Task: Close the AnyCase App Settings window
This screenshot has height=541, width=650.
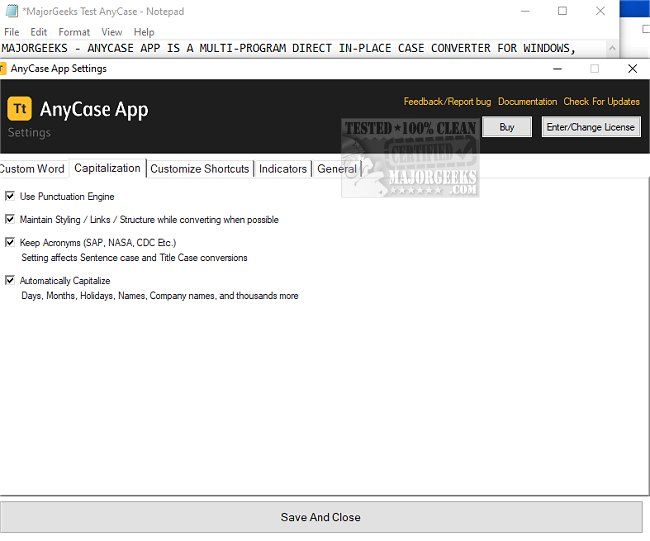Action: [632, 69]
